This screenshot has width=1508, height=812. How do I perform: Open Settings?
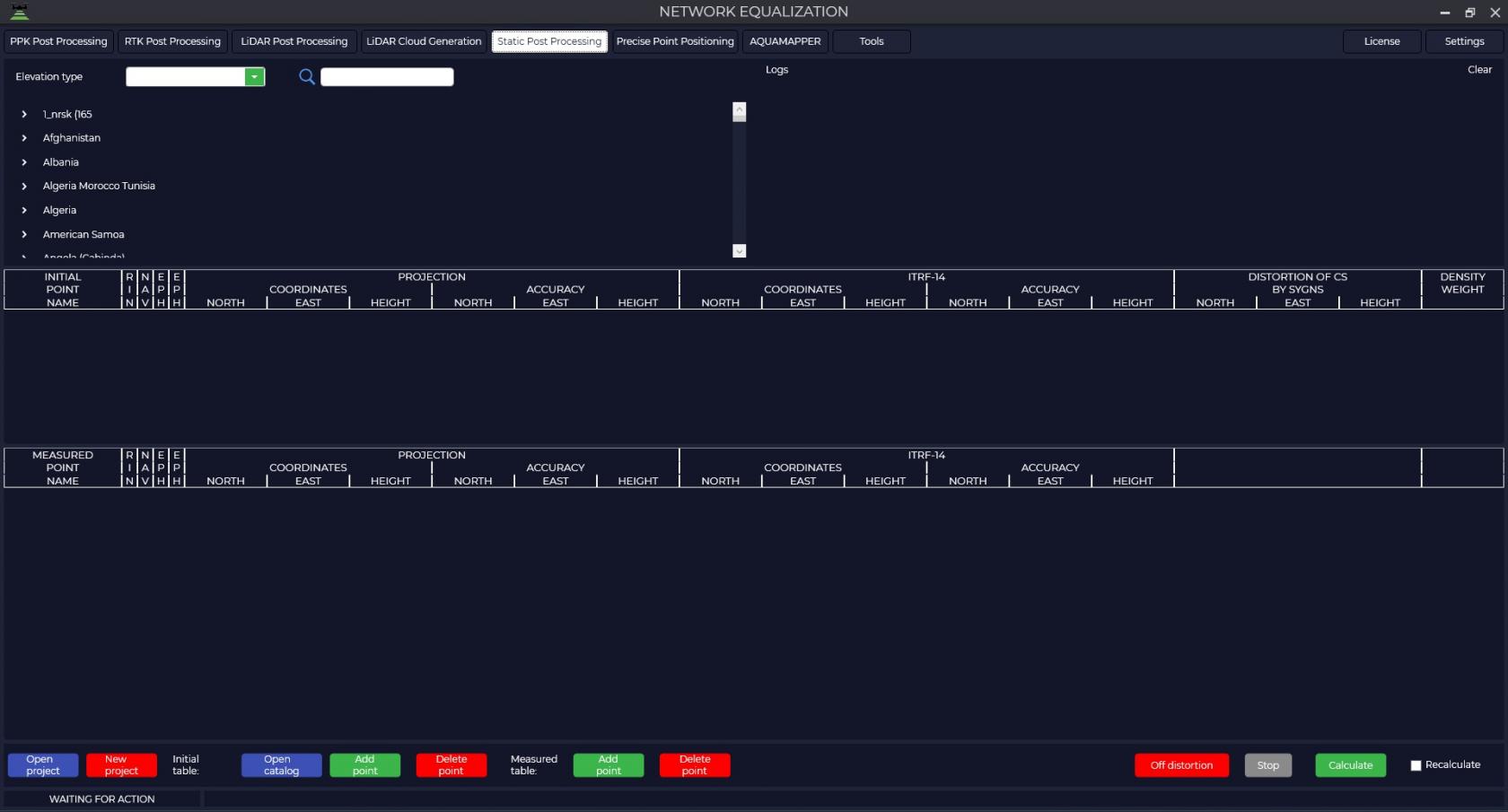pos(1465,41)
